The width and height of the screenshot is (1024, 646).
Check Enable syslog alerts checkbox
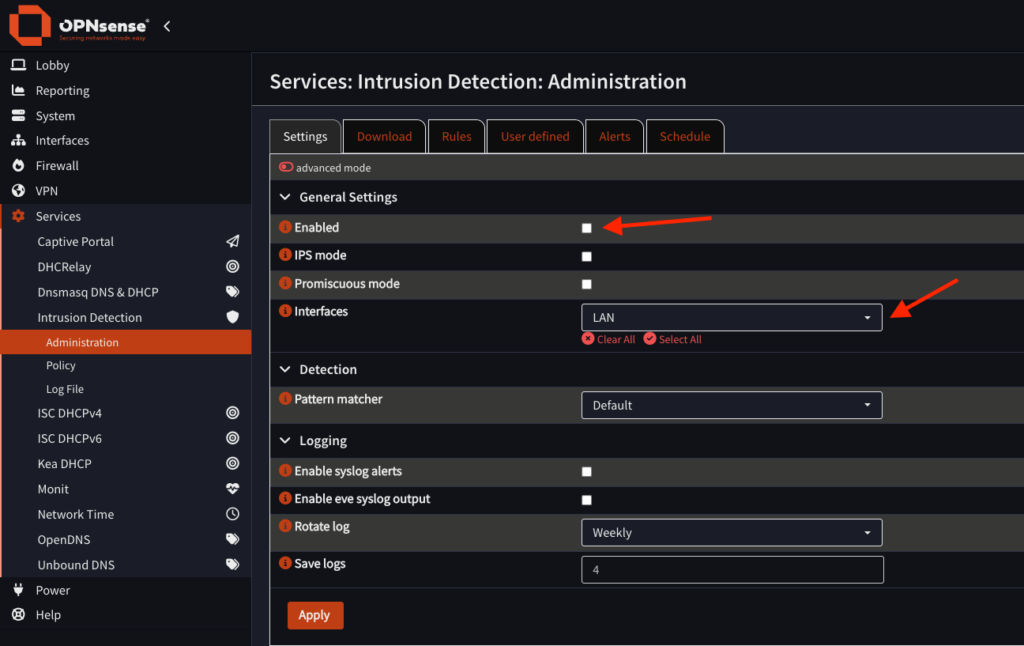586,472
